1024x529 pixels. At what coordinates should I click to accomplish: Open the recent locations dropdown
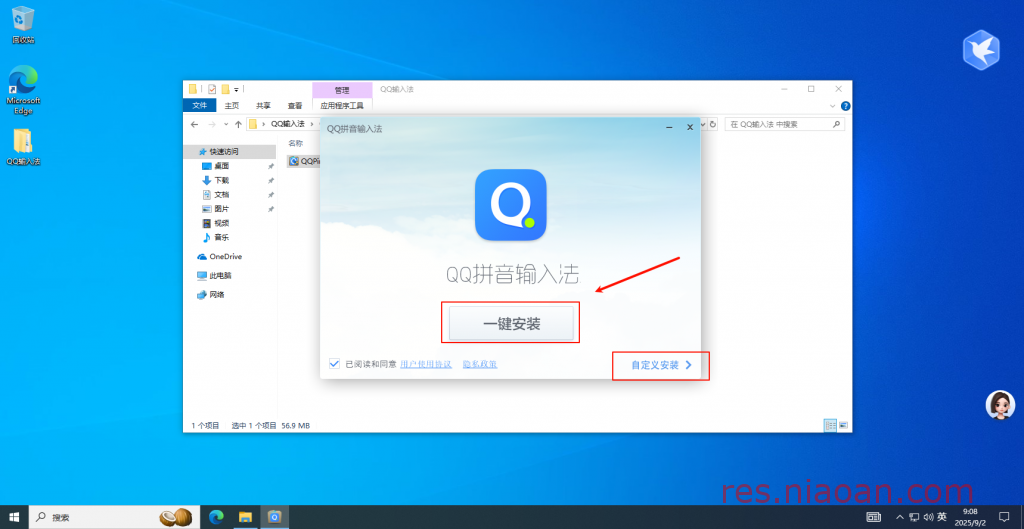click(226, 124)
